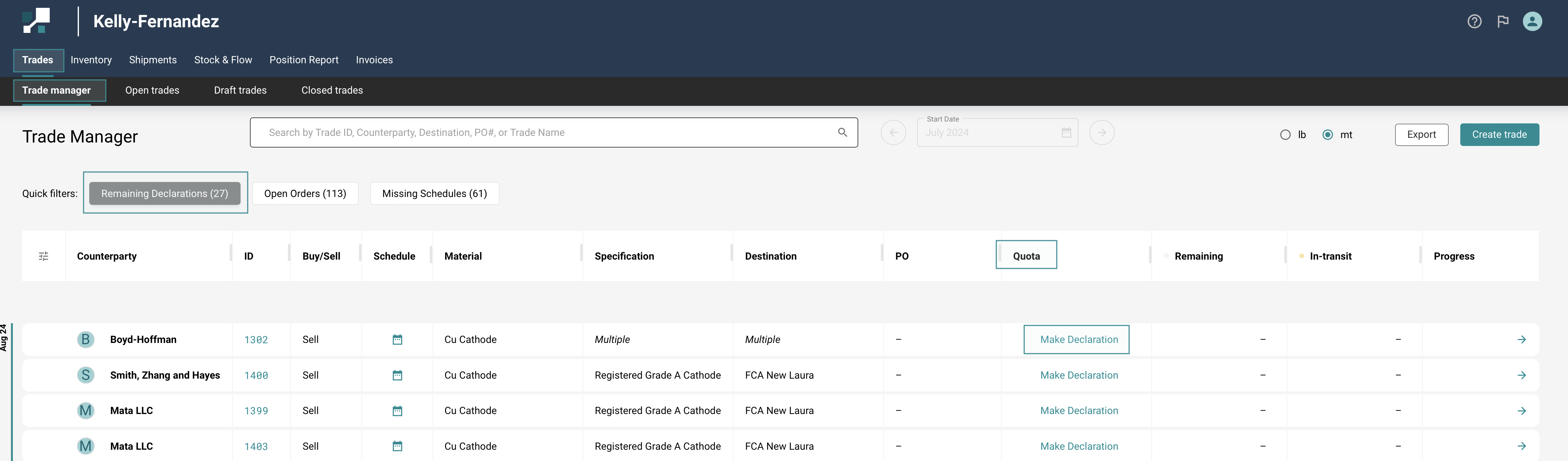Click the help question mark icon
1568x461 pixels.
pyautogui.click(x=1474, y=21)
